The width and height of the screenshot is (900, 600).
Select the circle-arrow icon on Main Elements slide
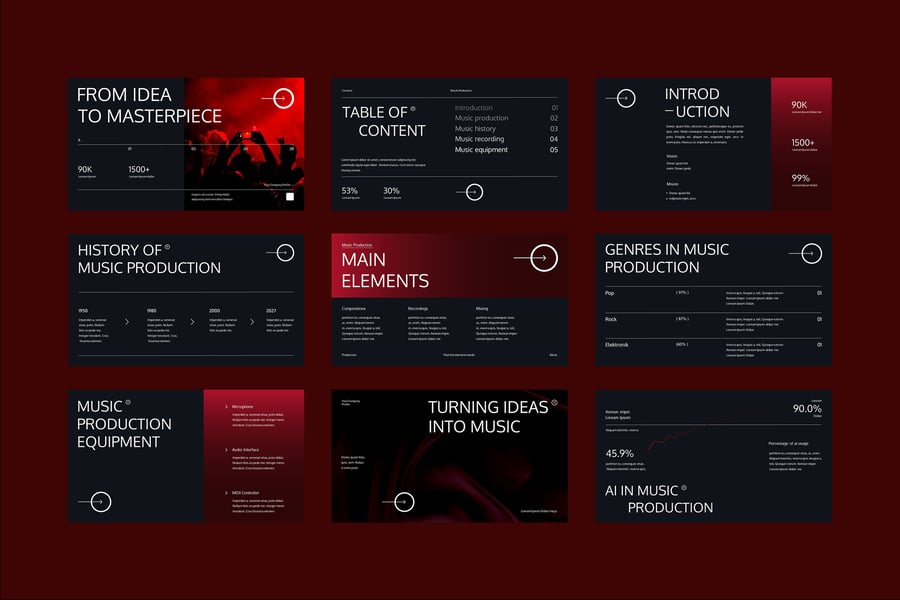coord(543,256)
